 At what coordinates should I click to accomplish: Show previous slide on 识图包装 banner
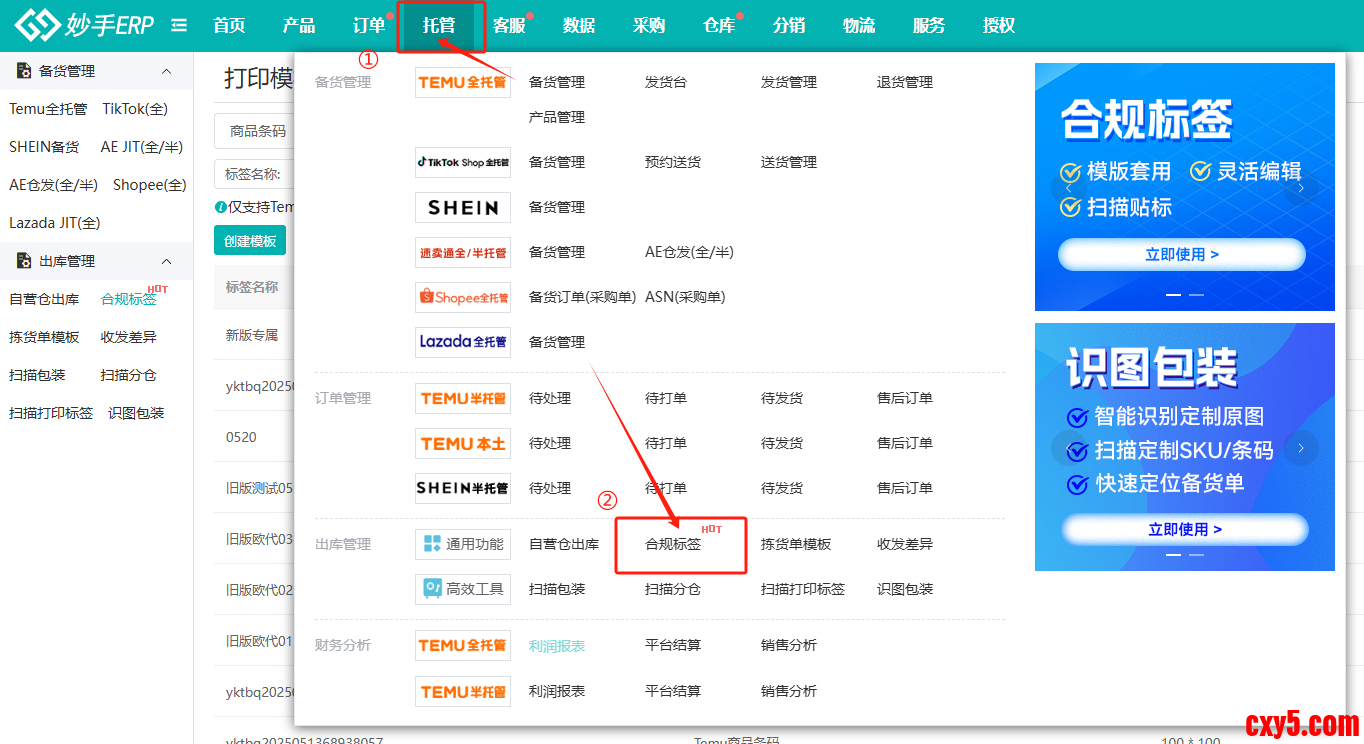click(1068, 448)
